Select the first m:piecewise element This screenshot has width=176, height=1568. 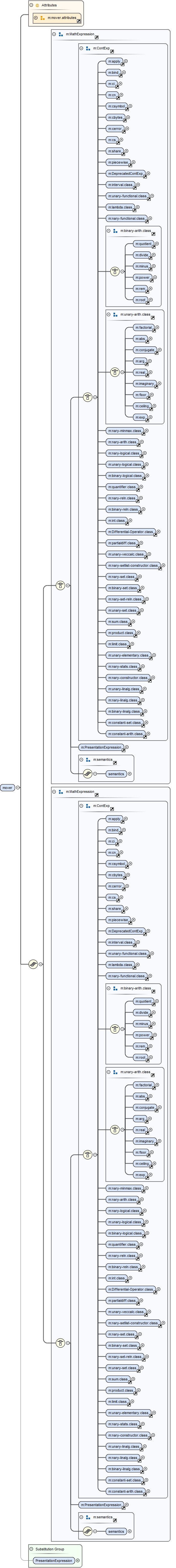118,163
